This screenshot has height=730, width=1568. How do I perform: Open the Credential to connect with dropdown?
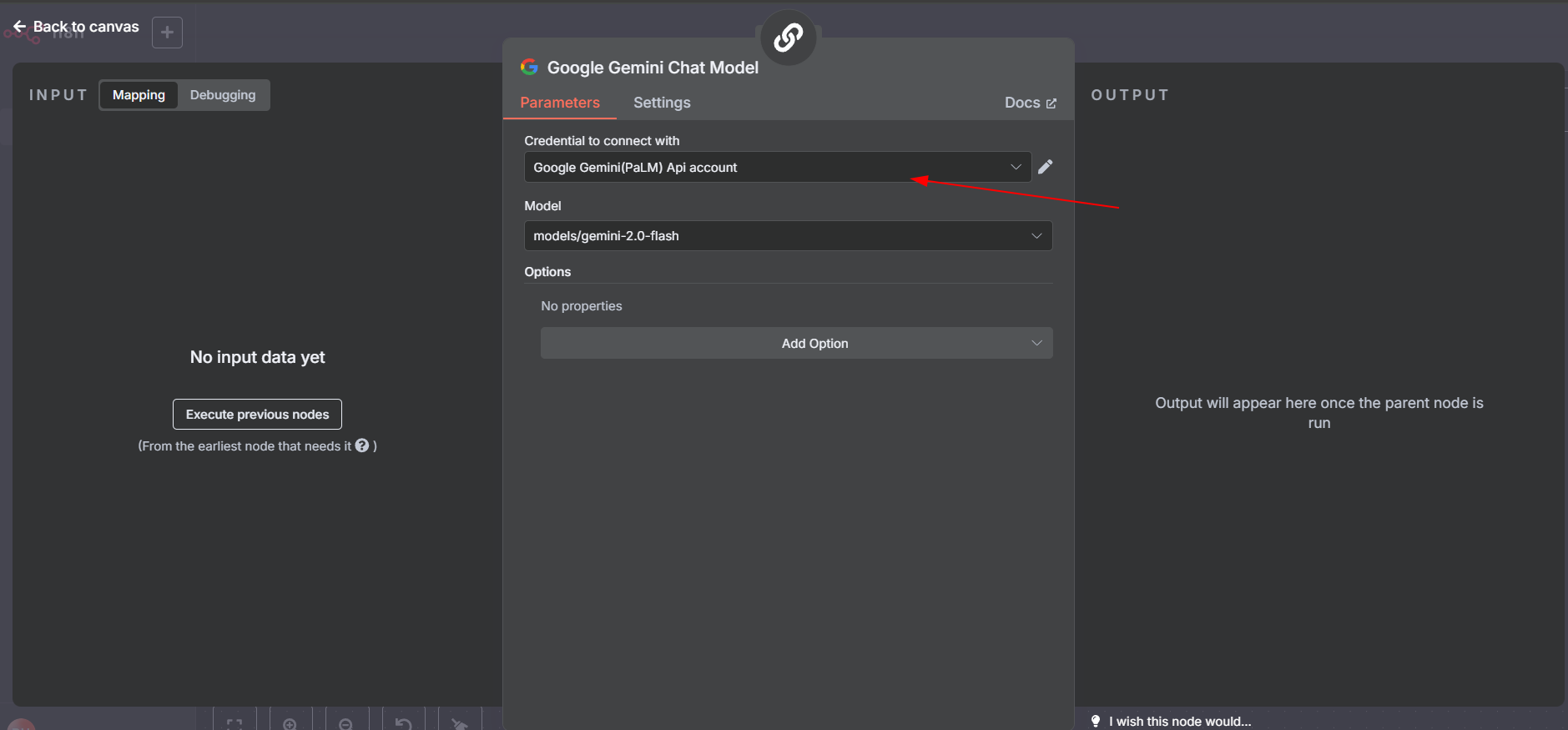coord(777,167)
